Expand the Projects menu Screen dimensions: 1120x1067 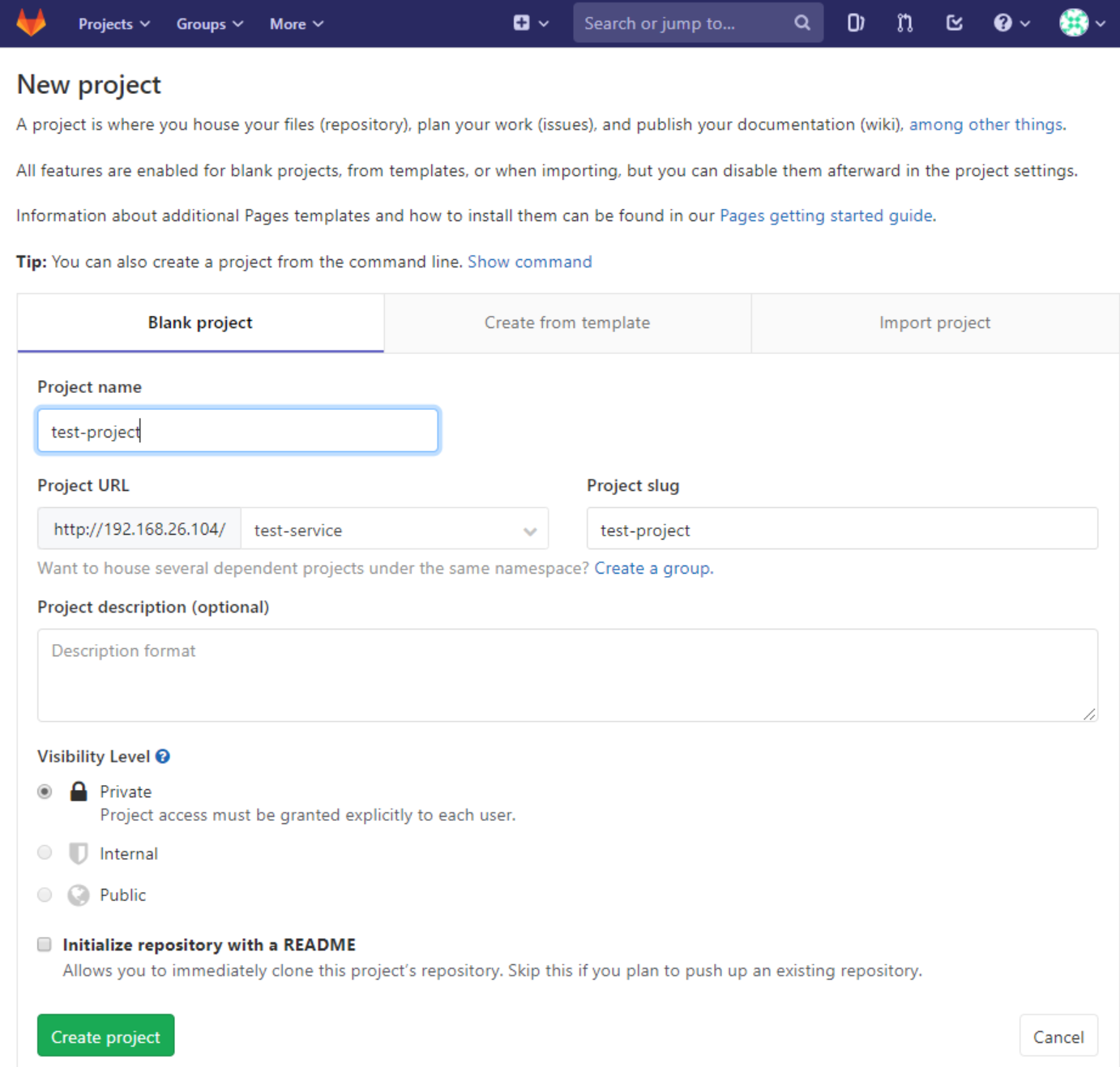tap(113, 23)
